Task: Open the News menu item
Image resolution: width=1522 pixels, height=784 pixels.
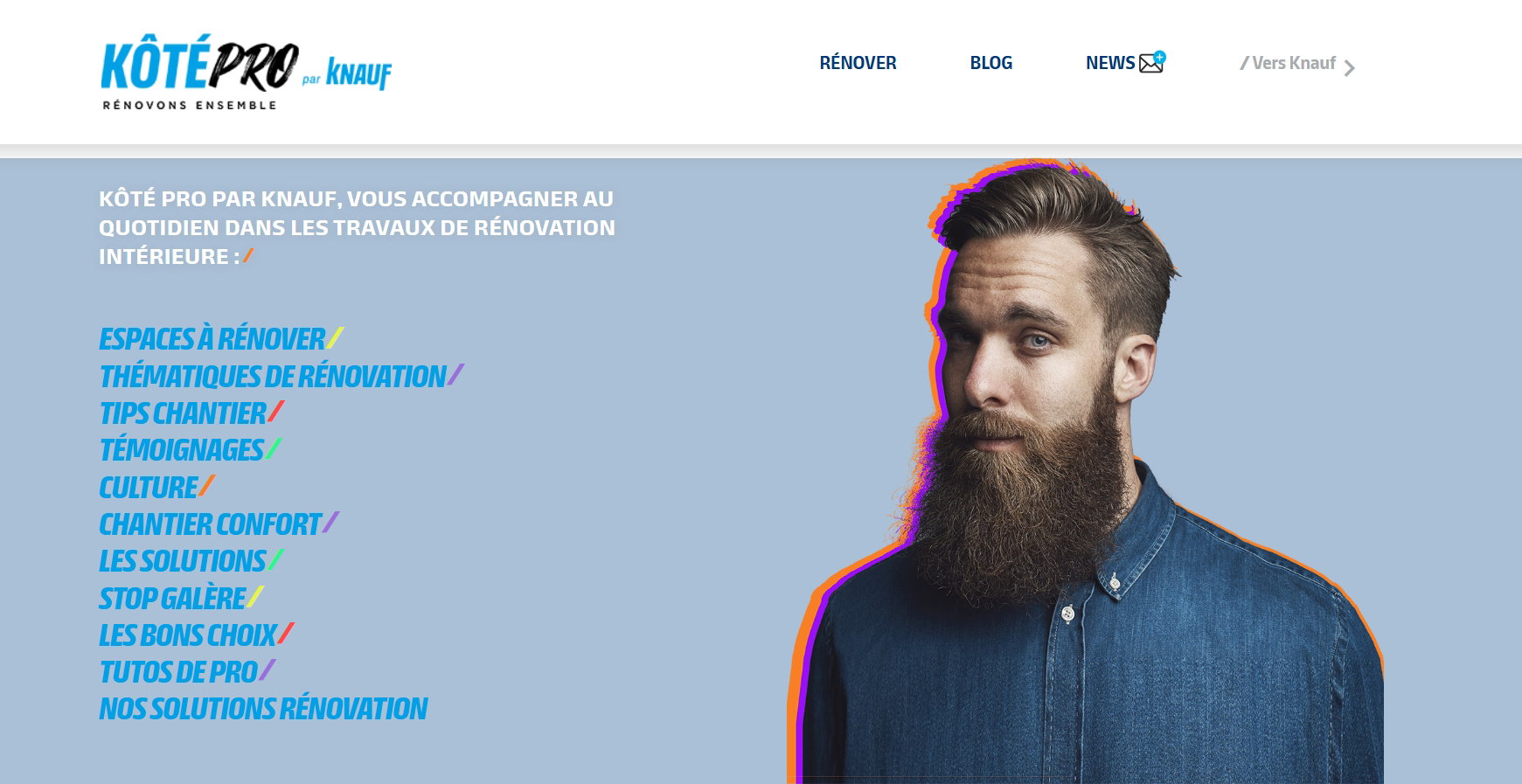Action: [x=1110, y=63]
